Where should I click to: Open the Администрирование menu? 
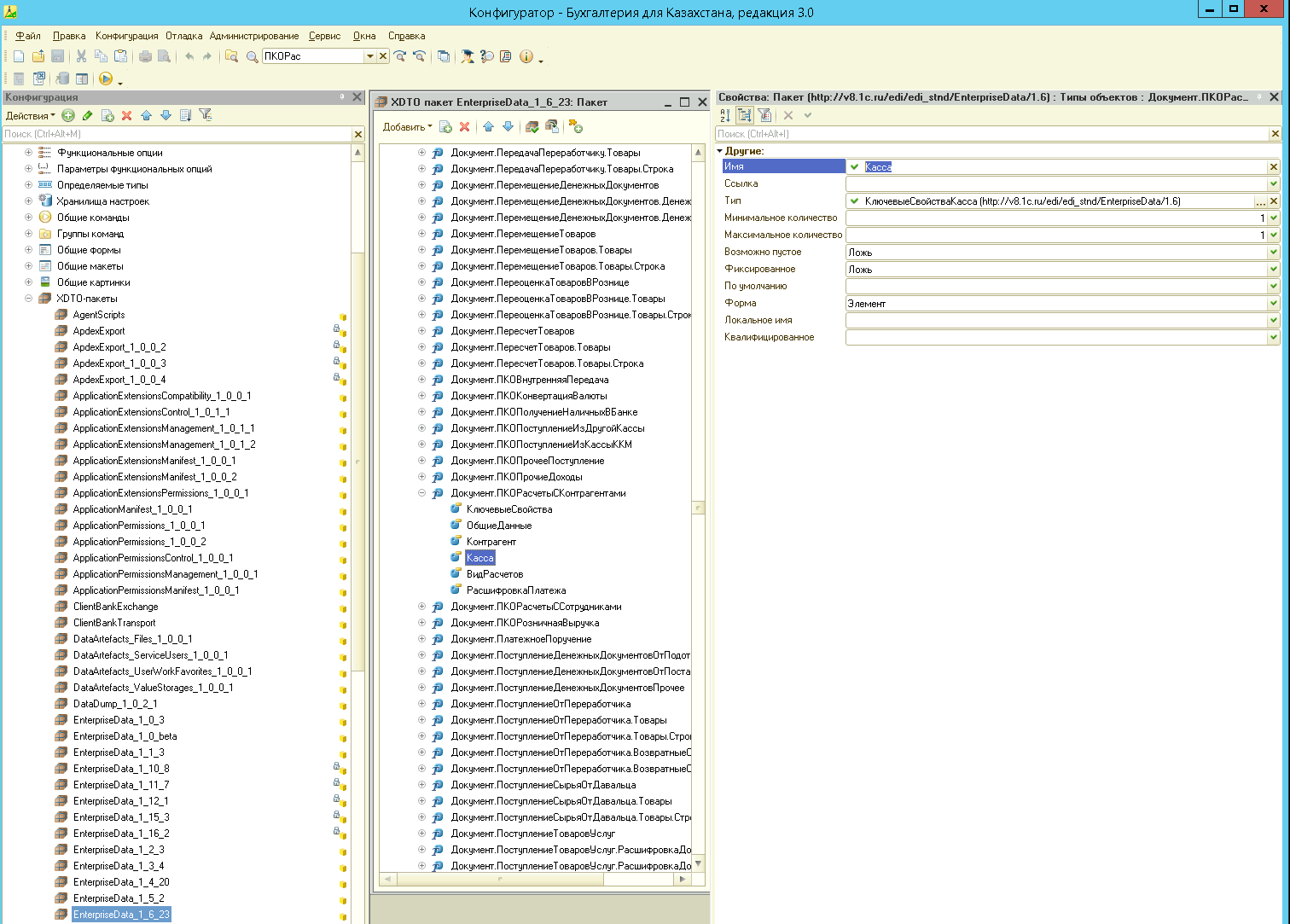253,36
